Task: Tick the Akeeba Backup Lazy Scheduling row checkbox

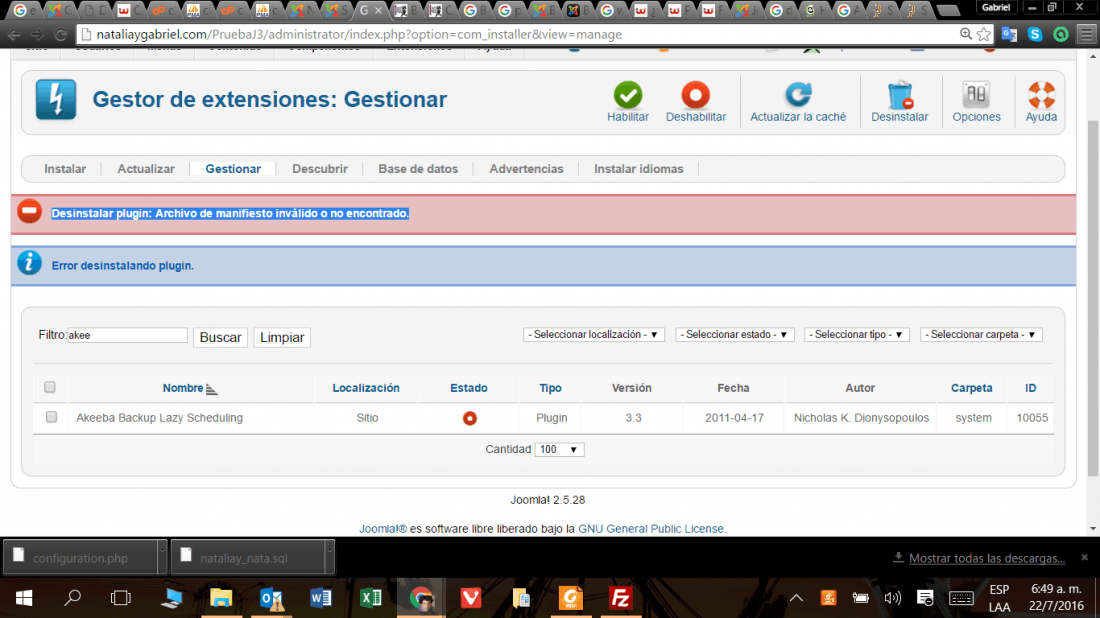Action: [x=51, y=417]
